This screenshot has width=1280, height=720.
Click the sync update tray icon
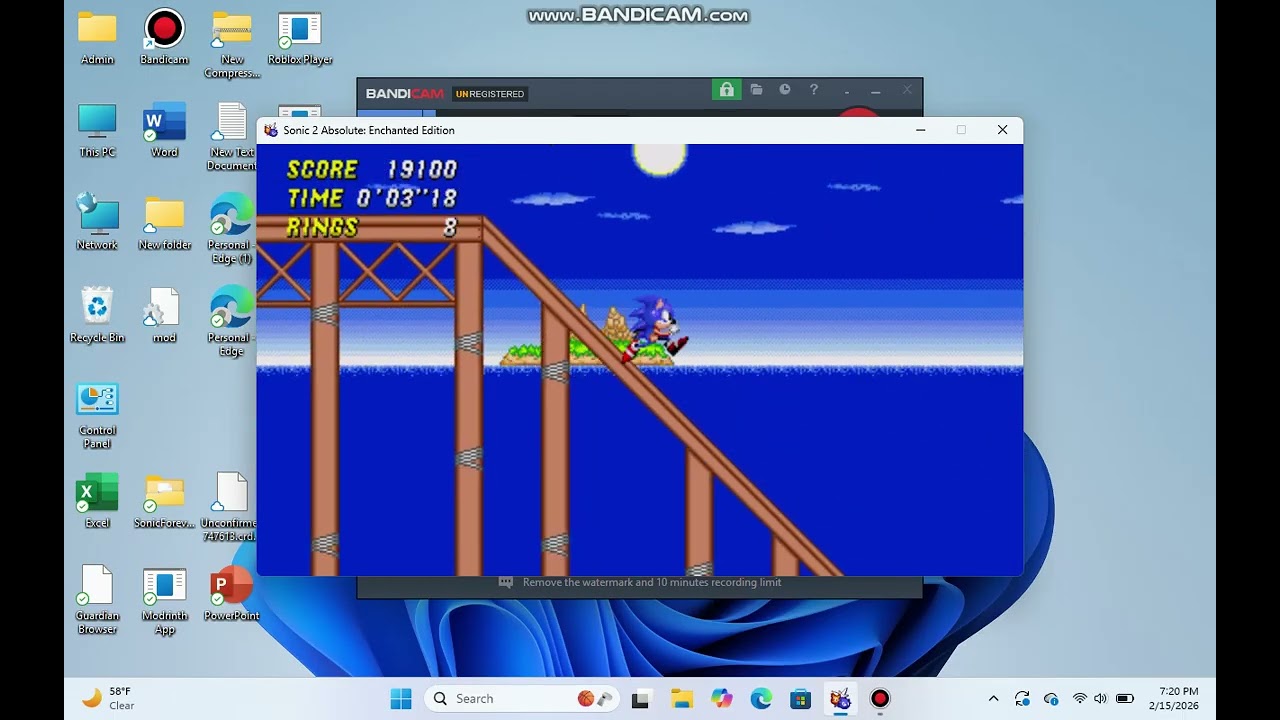[1022, 698]
